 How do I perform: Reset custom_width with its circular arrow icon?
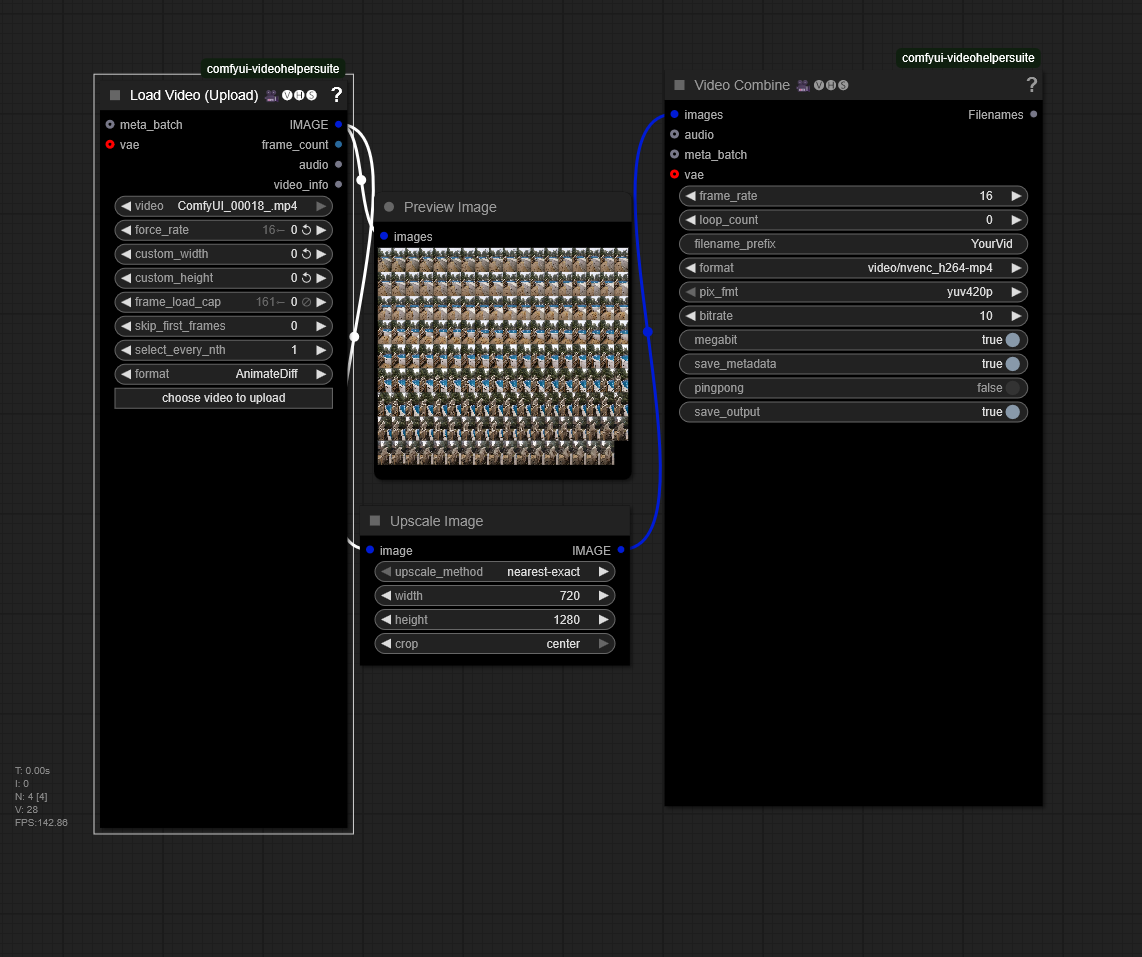(x=307, y=254)
